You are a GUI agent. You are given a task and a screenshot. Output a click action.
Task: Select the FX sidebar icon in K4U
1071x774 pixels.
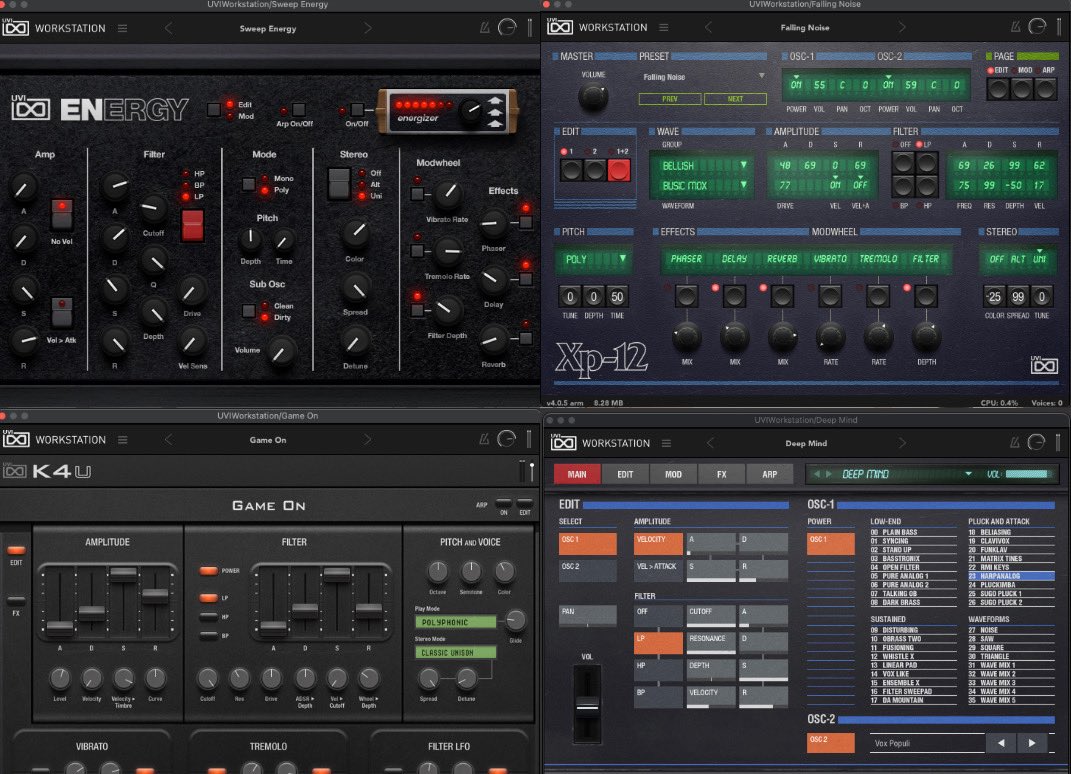click(15, 602)
